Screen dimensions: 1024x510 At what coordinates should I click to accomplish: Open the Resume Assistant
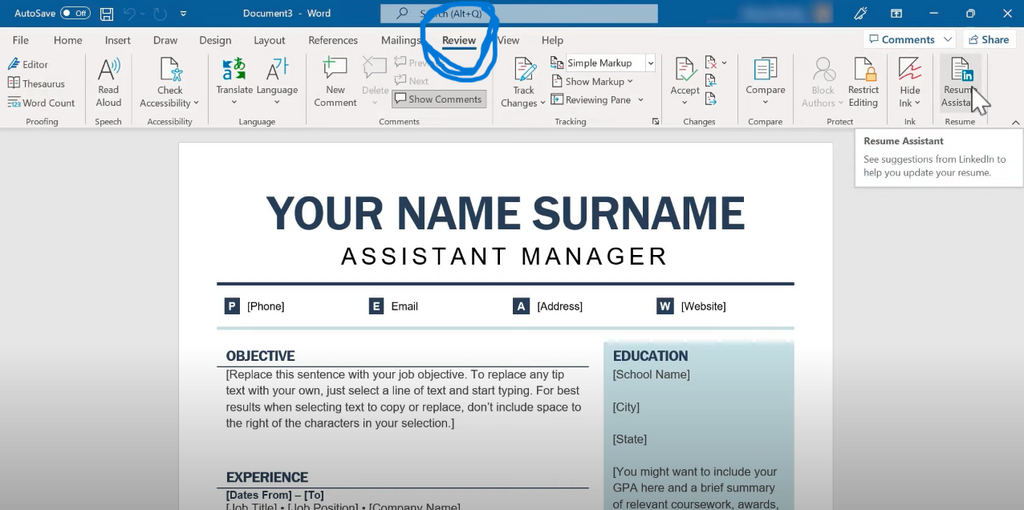pos(959,81)
